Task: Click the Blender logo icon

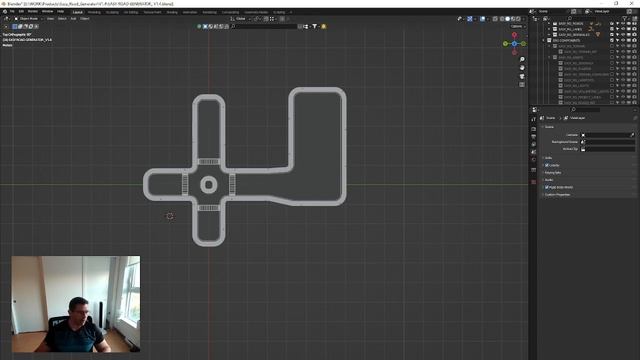Action: pyautogui.click(x=4, y=11)
